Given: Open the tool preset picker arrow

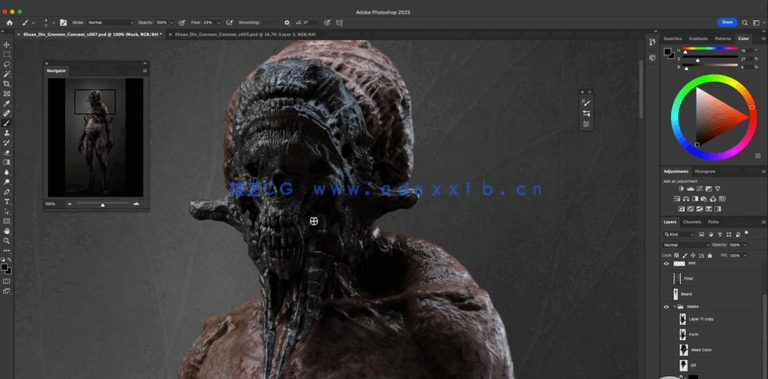Looking at the screenshot, I should pos(33,23).
